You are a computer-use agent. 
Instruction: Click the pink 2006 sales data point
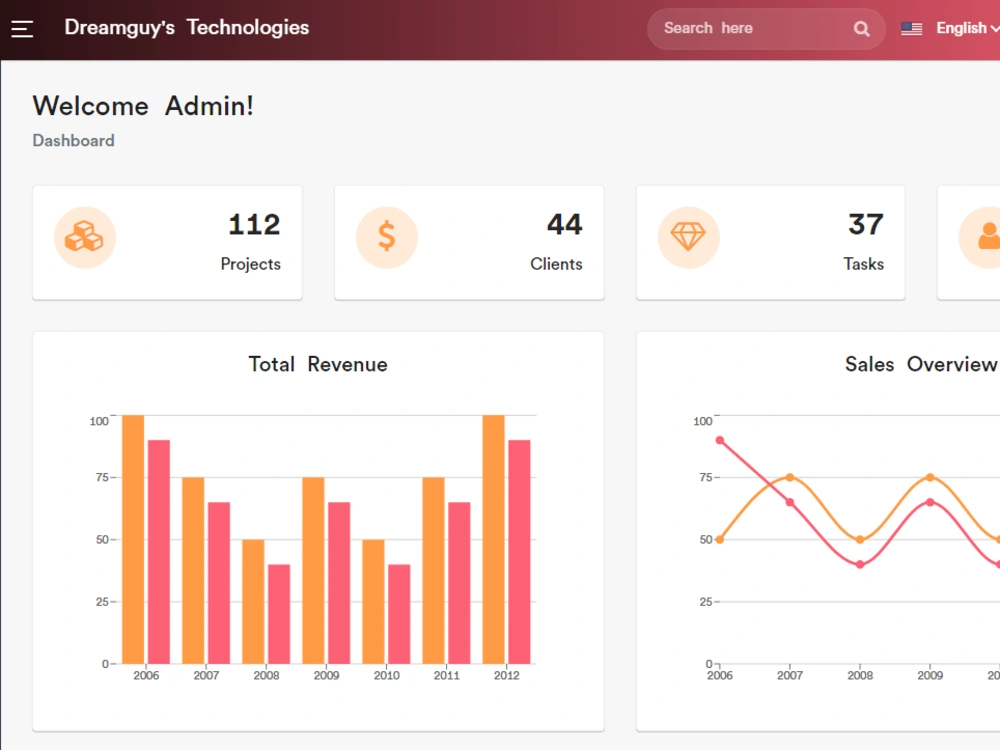coord(720,440)
